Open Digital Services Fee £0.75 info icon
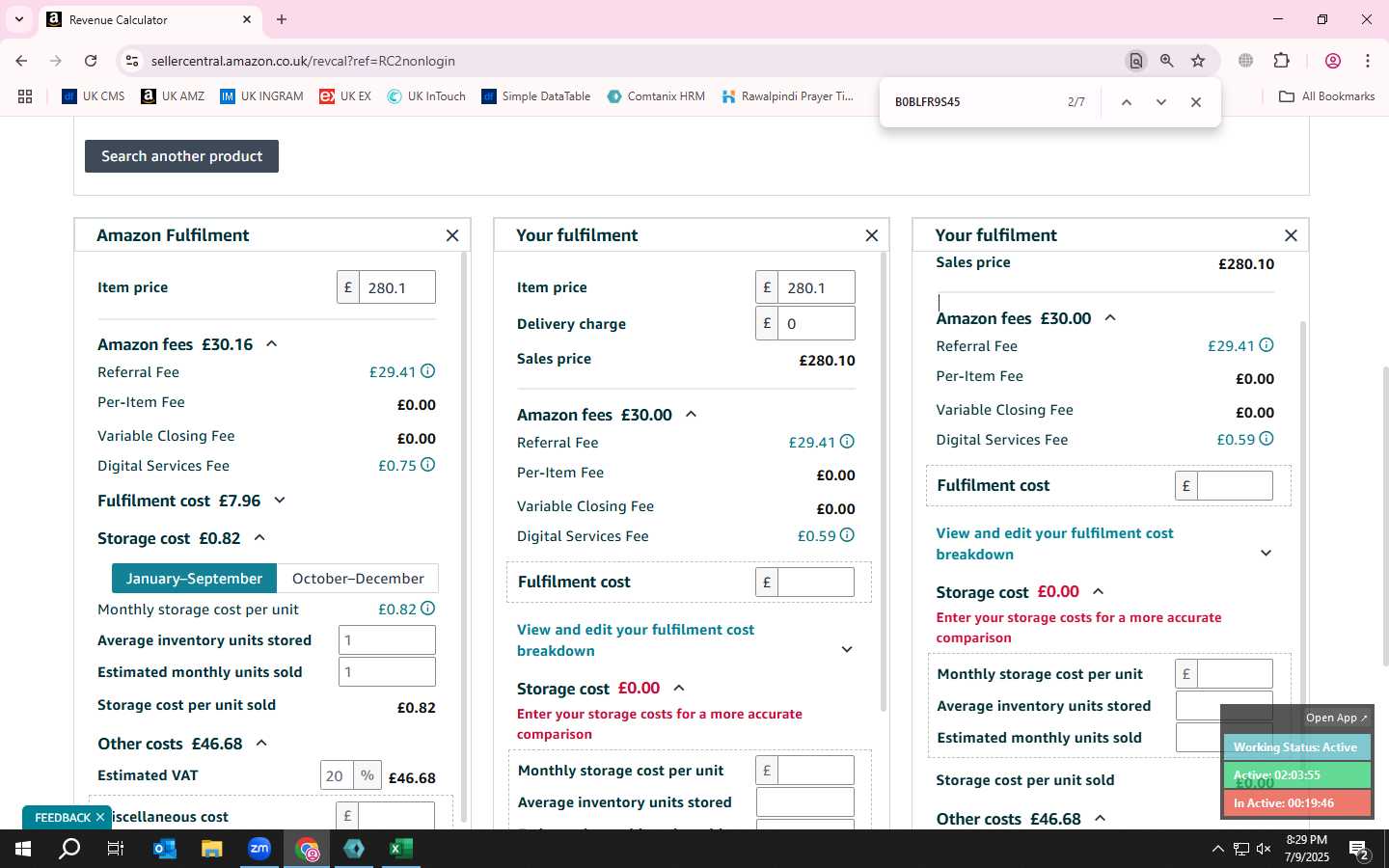 [x=428, y=465]
